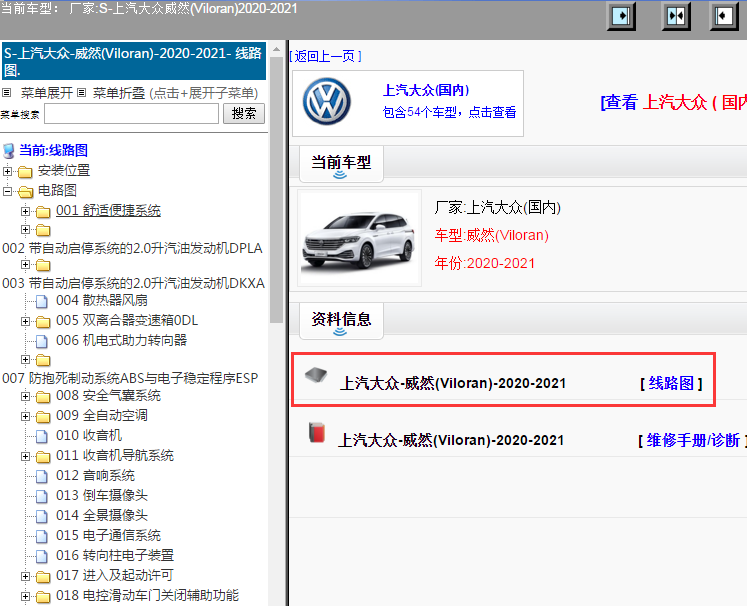Open 003 带自动启停系统的2.0升汽油发动机DKXA

pos(133,283)
